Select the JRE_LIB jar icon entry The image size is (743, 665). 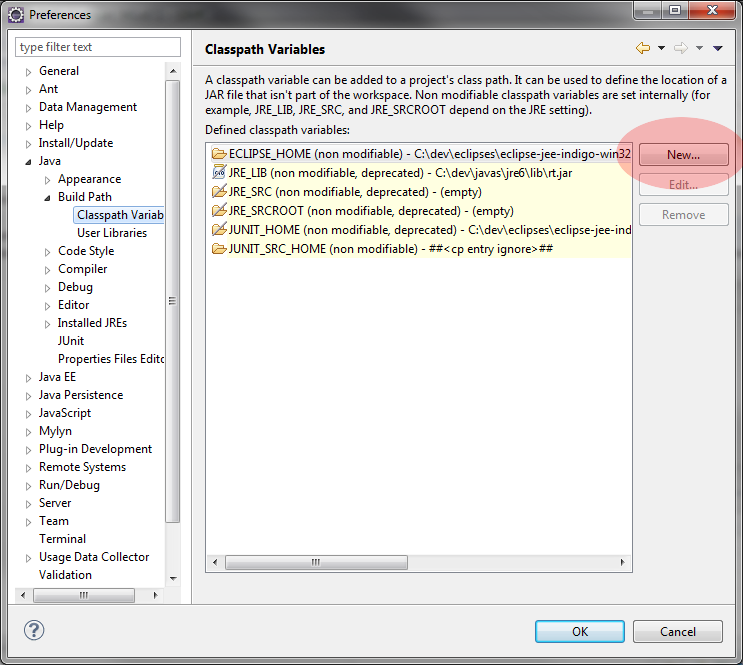[219, 173]
